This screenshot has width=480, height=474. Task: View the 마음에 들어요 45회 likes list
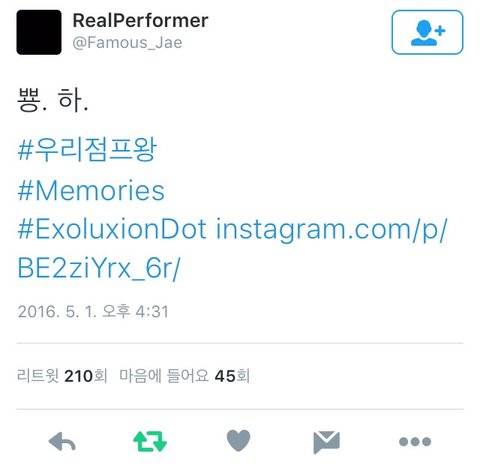tap(185, 376)
